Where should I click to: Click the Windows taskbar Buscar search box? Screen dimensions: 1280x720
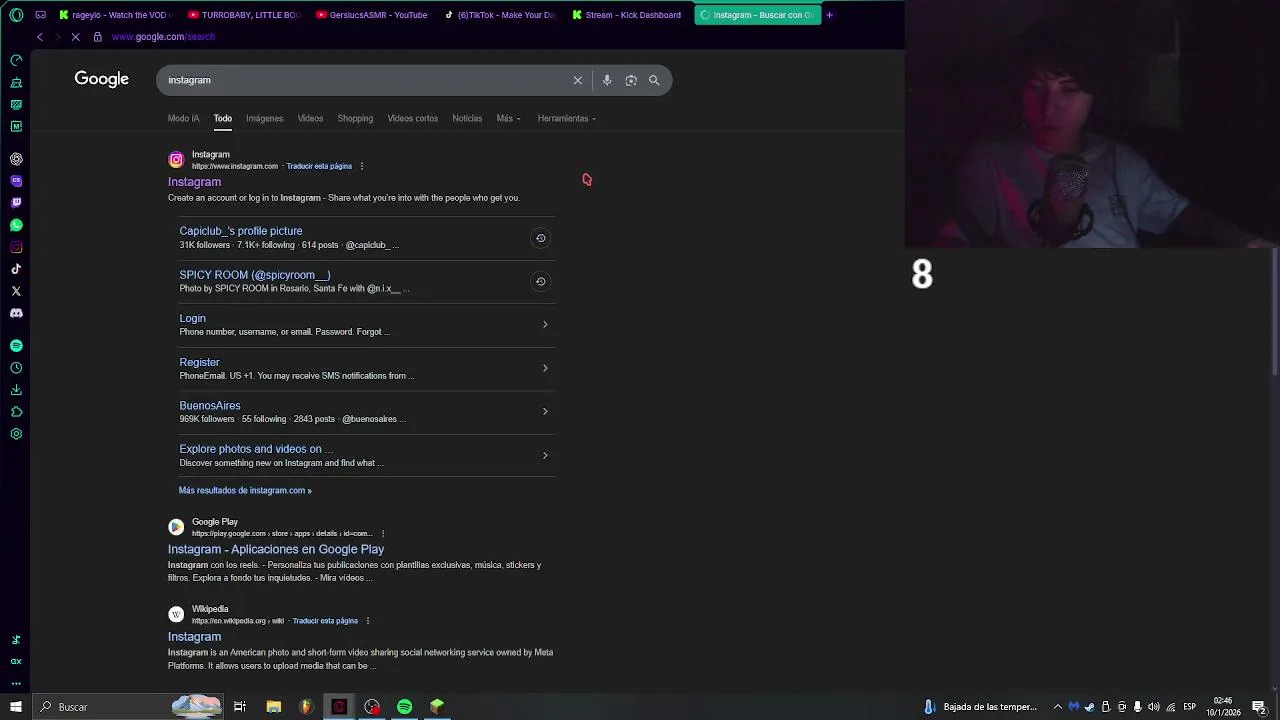click(x=127, y=707)
